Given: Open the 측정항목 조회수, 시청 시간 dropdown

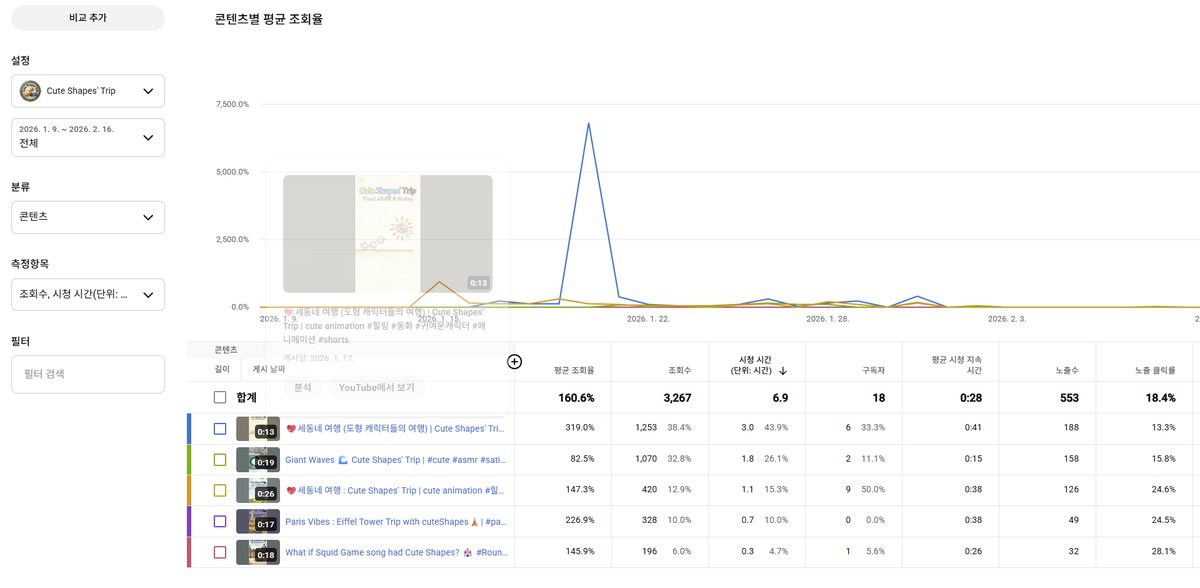Looking at the screenshot, I should pyautogui.click(x=88, y=294).
